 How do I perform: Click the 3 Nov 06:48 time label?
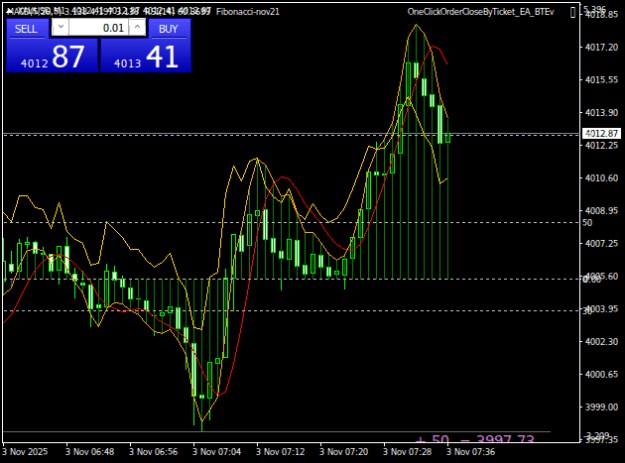(90, 452)
